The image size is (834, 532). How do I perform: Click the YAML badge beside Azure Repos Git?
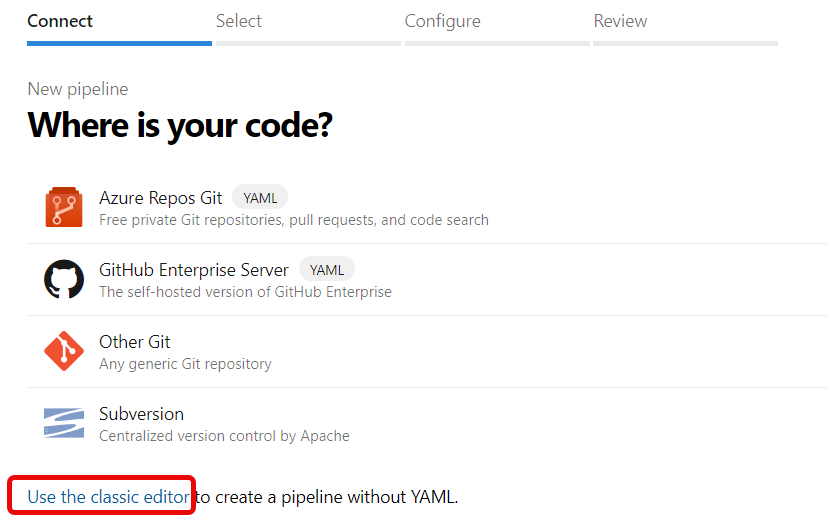[x=261, y=198]
